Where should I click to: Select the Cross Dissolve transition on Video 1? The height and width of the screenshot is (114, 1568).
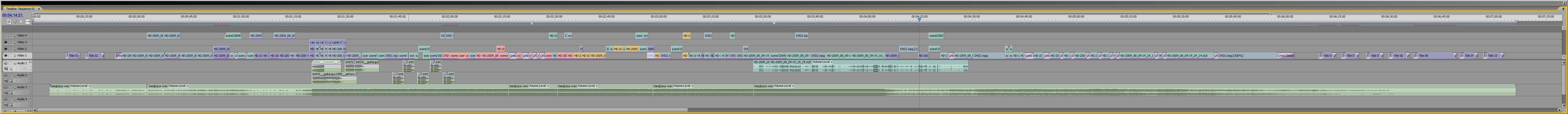tap(1286, 55)
